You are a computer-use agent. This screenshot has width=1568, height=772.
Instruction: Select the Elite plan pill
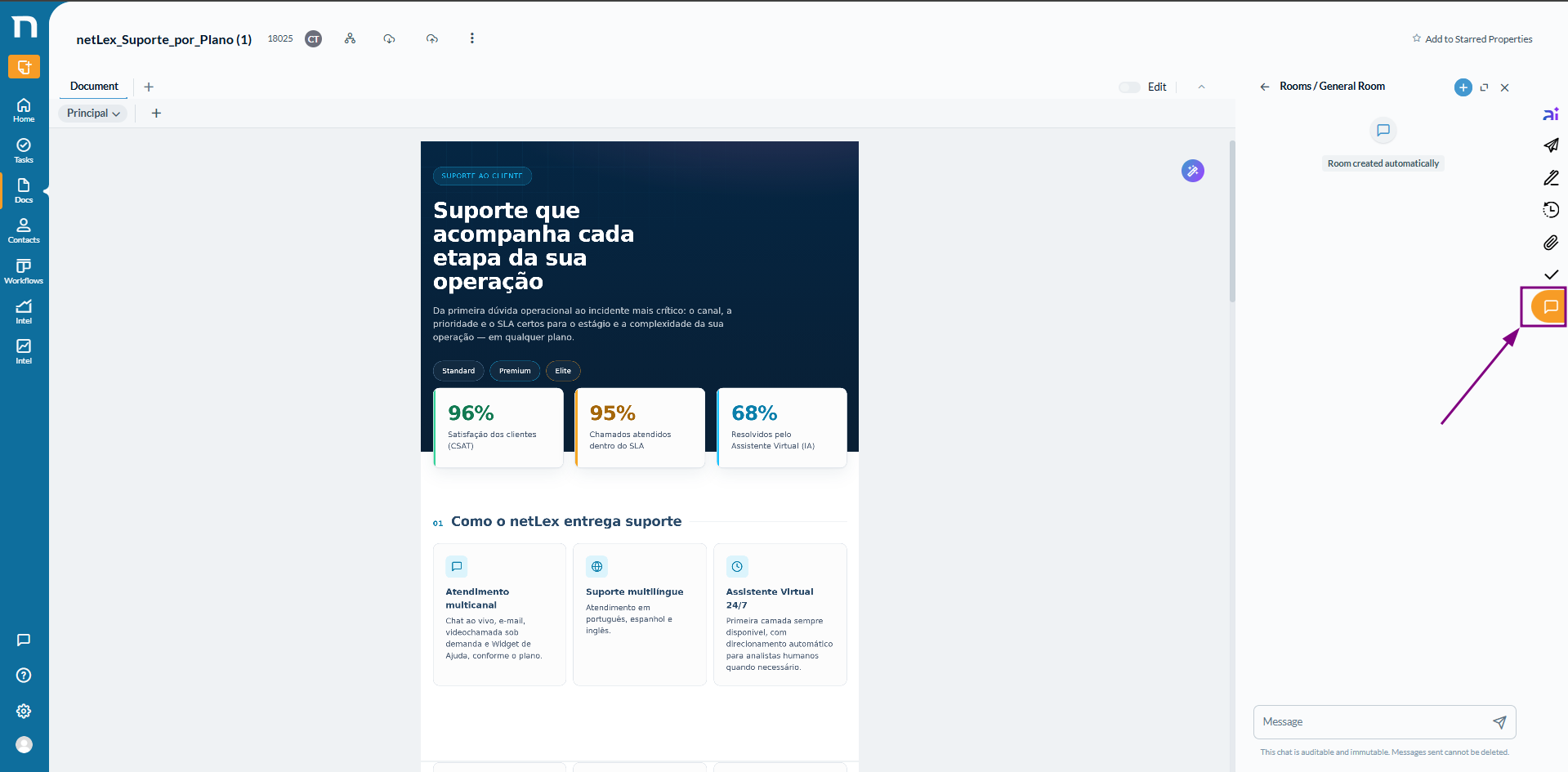point(563,371)
